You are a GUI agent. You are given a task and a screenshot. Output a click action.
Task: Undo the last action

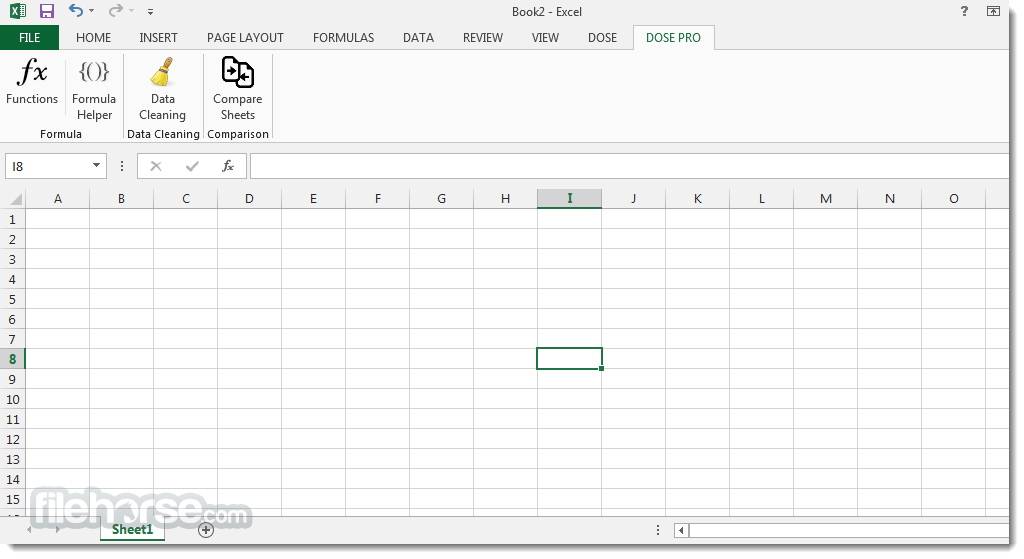point(76,10)
